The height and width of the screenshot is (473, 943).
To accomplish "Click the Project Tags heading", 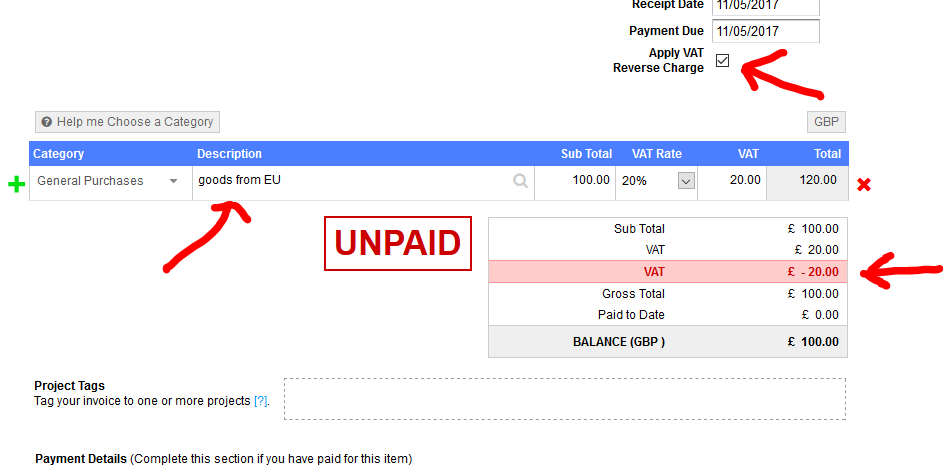I will [x=69, y=386].
